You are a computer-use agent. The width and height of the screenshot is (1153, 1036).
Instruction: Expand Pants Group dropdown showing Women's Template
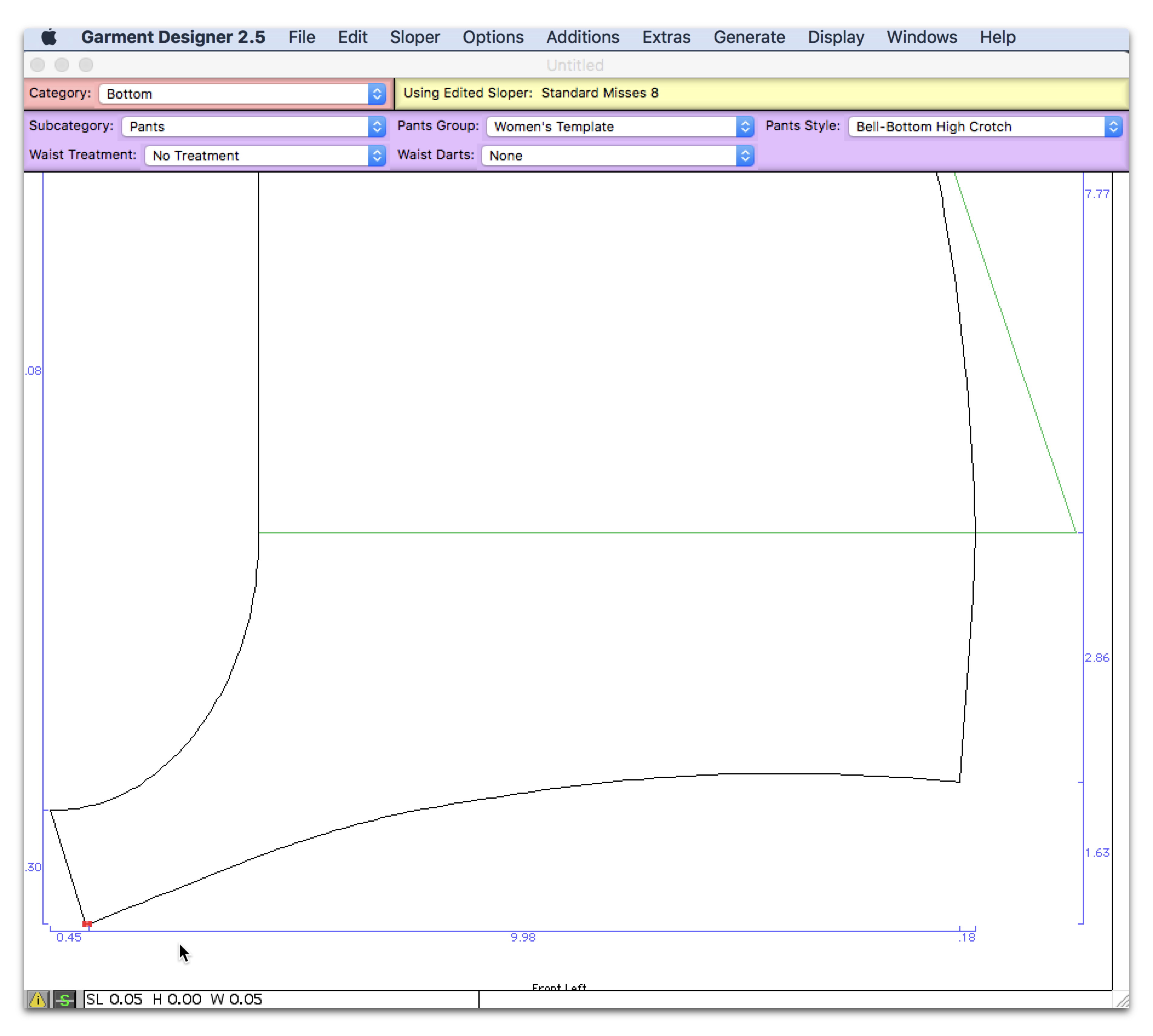click(x=621, y=126)
